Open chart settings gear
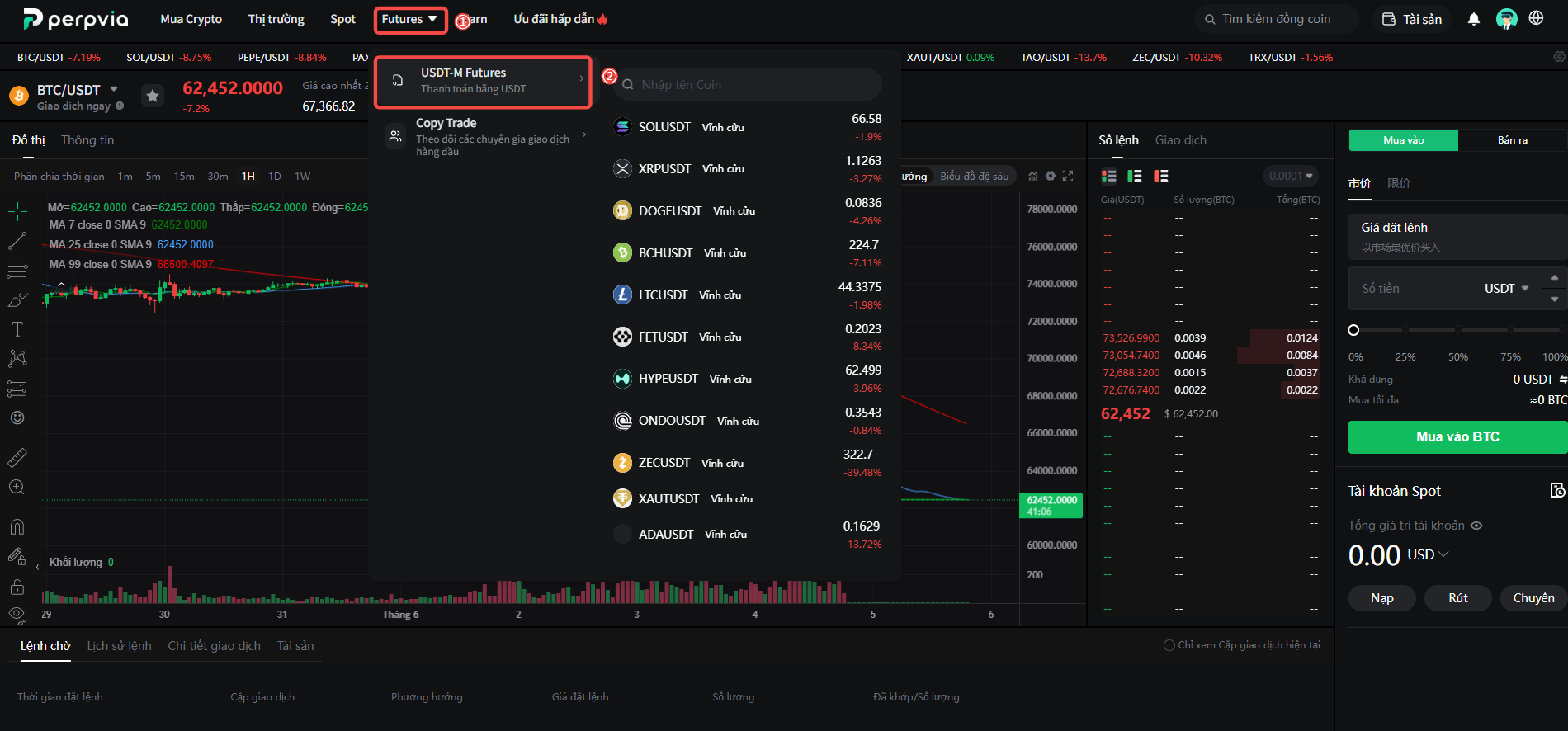 pyautogui.click(x=1051, y=176)
